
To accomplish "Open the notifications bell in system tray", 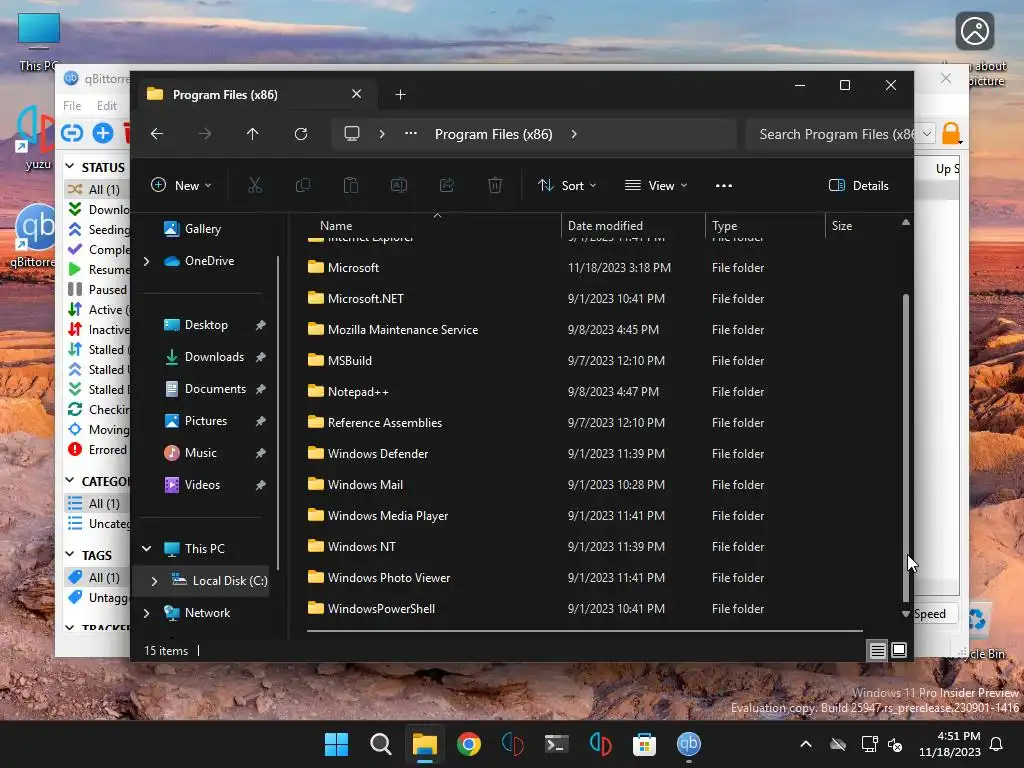I will point(996,744).
